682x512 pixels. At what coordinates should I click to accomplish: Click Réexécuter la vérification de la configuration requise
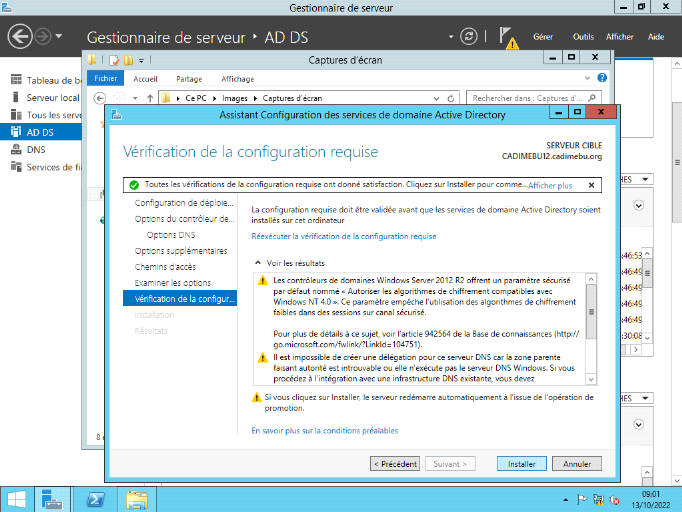(x=344, y=236)
